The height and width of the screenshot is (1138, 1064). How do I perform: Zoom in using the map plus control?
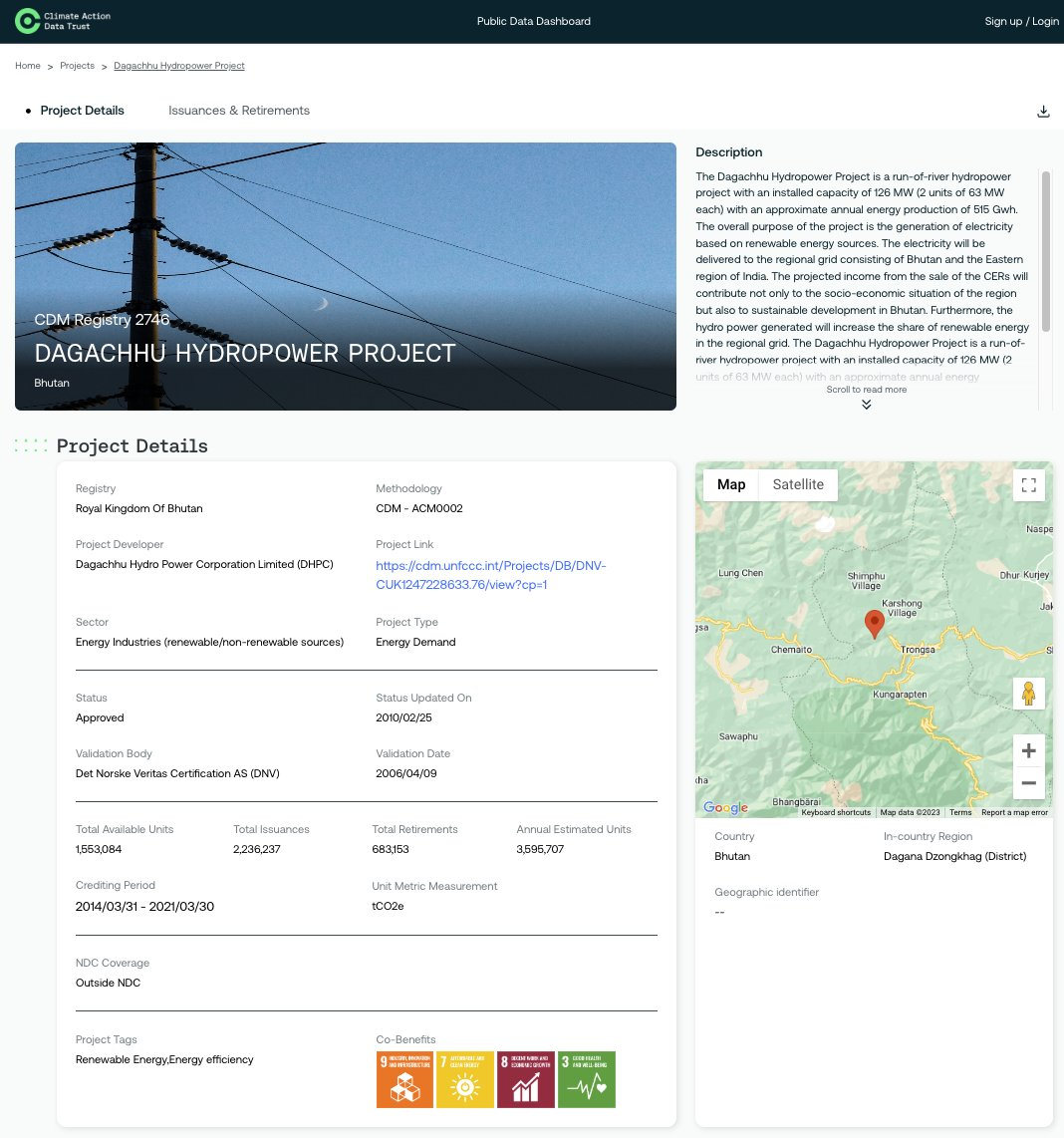1028,750
